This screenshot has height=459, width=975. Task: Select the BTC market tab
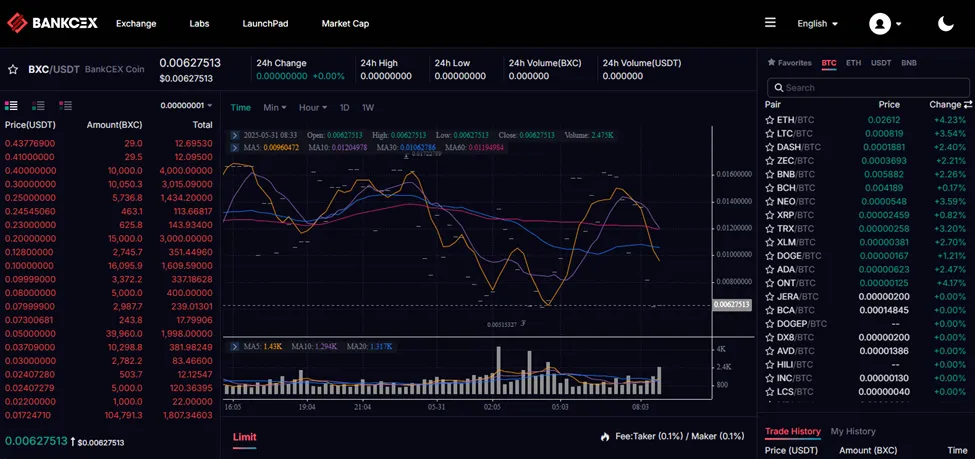[x=829, y=63]
